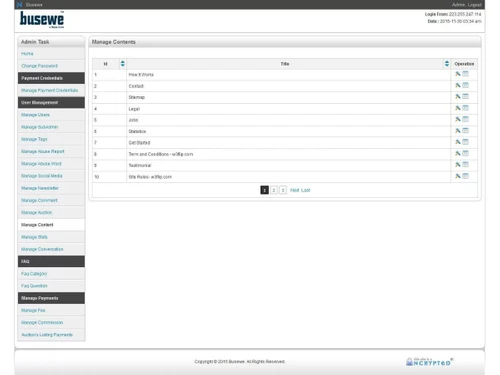Select Manage Content in sidebar
The image size is (500, 375).
37,225
